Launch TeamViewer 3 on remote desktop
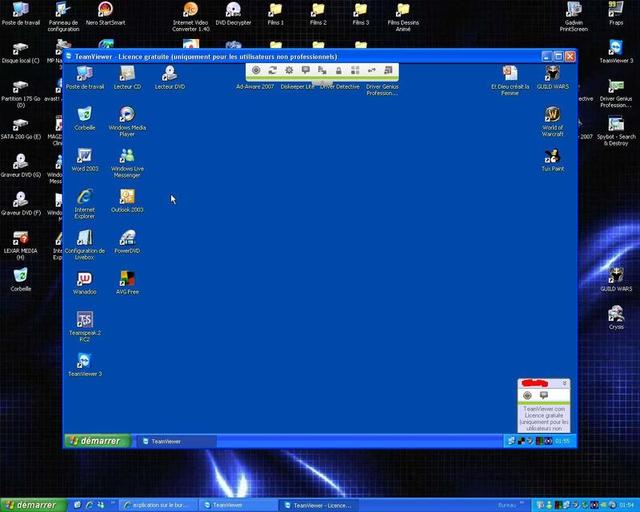The image size is (640, 512). pyautogui.click(x=85, y=365)
